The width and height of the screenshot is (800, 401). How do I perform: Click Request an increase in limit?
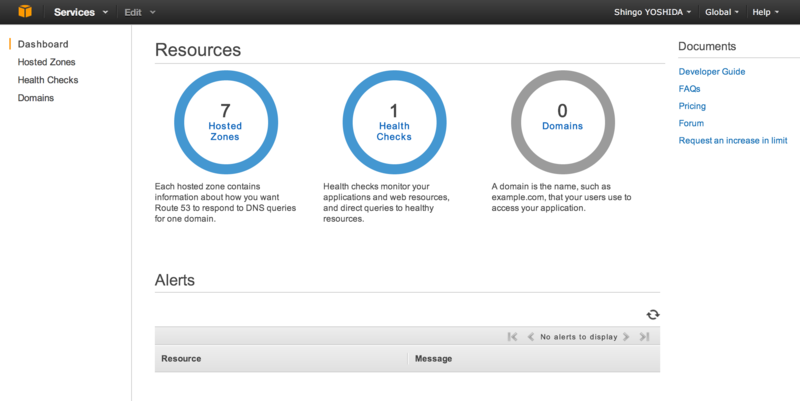(733, 140)
